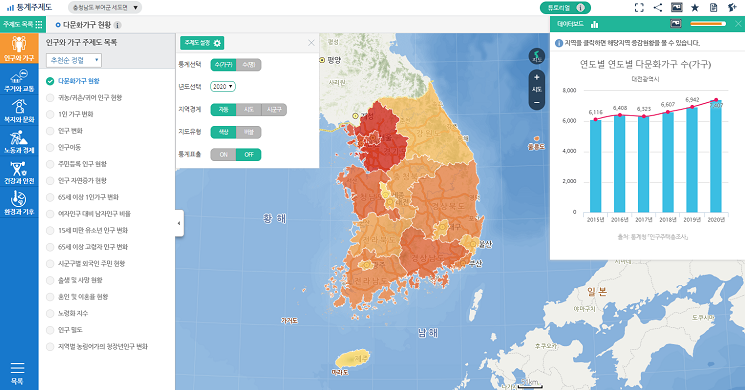The width and height of the screenshot is (745, 390).
Task: Adjust the orange opacity slider in 데이터보드
Action: [708, 23]
